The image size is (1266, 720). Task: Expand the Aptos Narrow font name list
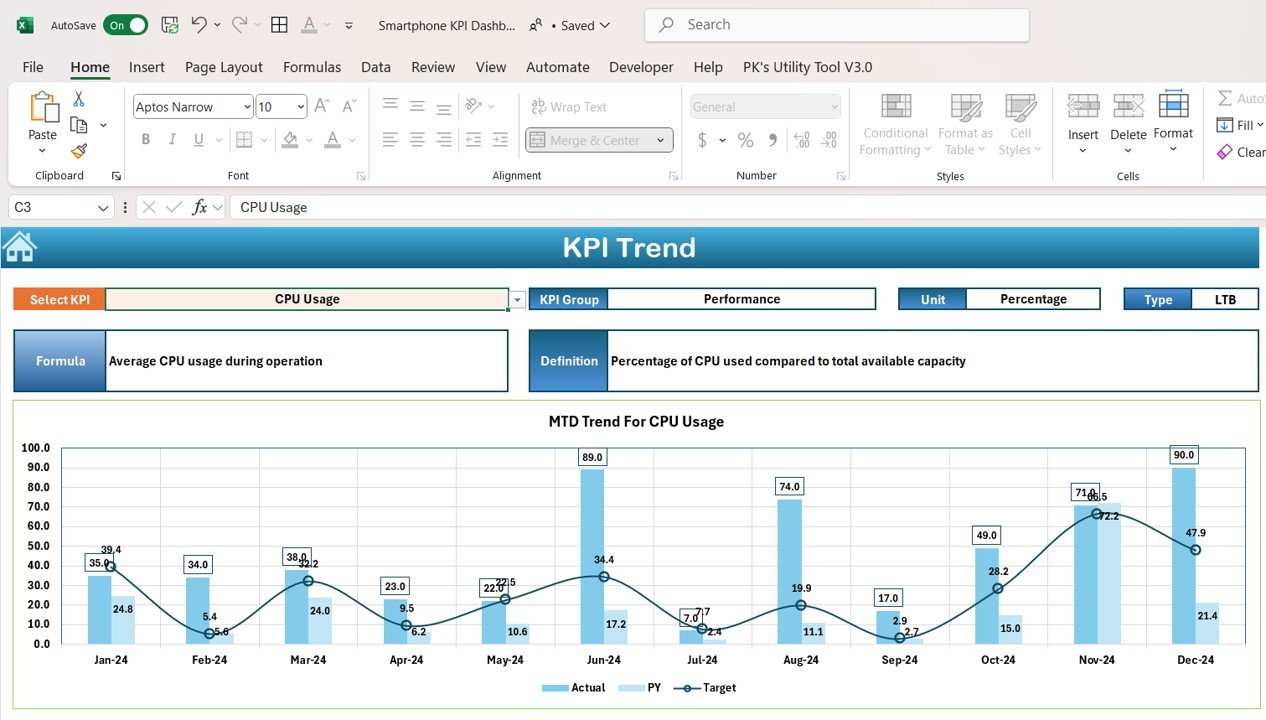(x=246, y=107)
